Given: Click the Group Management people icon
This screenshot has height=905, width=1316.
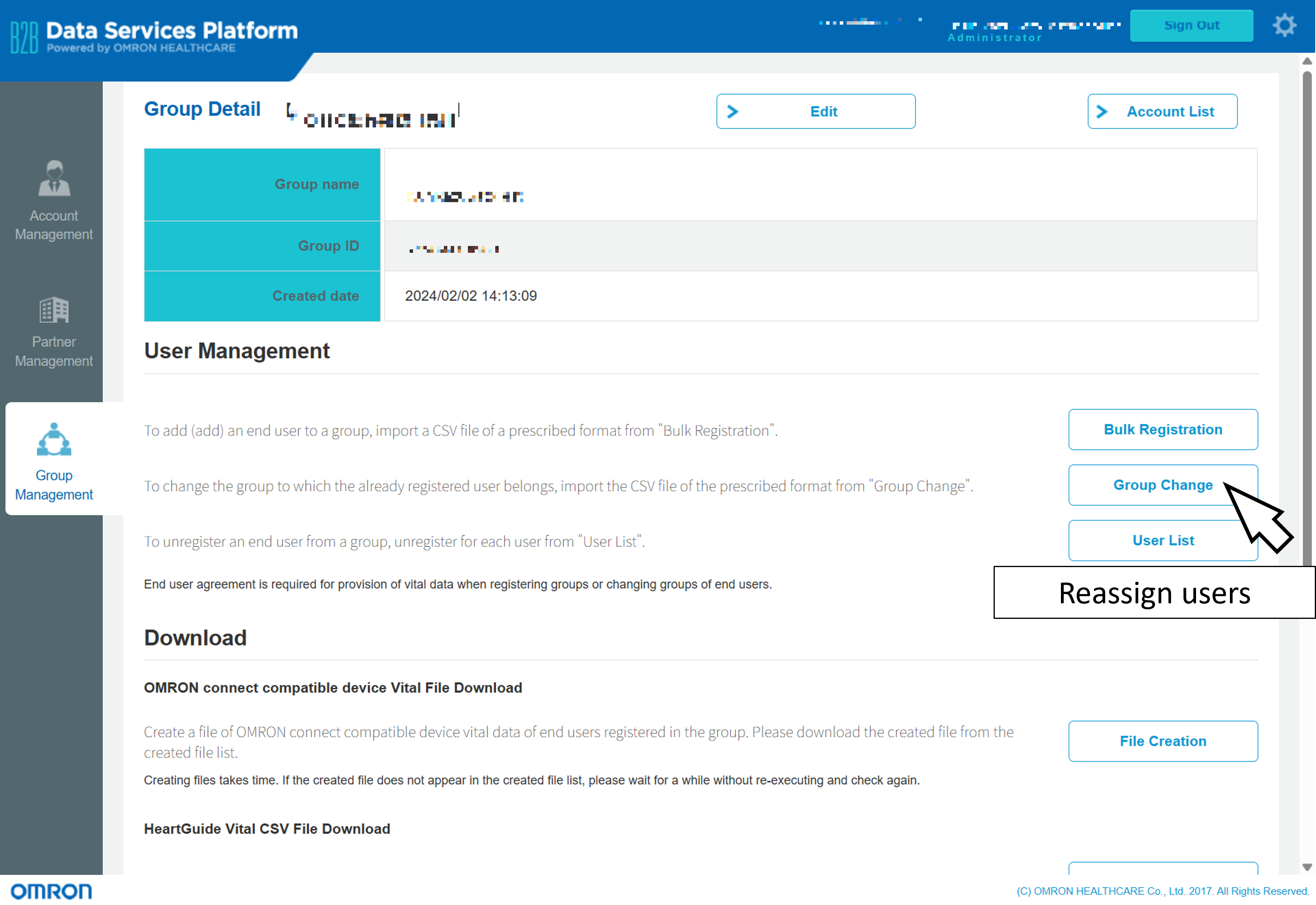Looking at the screenshot, I should [x=54, y=440].
